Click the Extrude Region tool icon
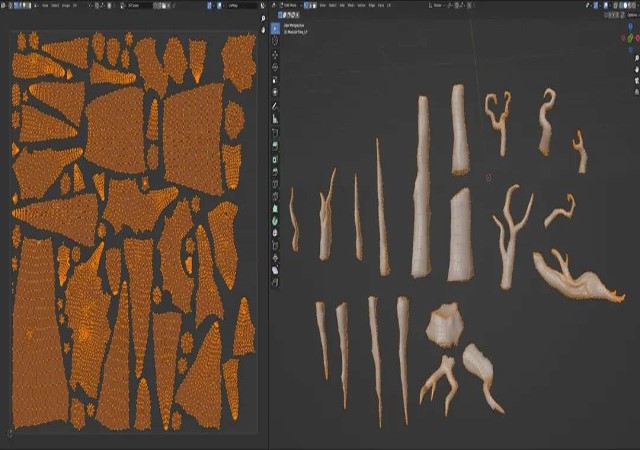Viewport: 640px width, 450px height. (275, 146)
